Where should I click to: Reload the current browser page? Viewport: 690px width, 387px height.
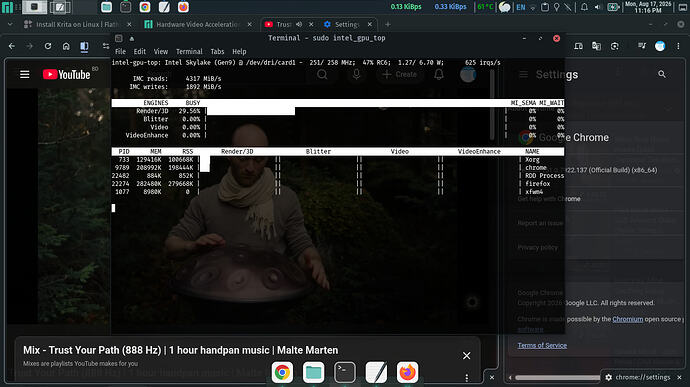tap(48, 46)
